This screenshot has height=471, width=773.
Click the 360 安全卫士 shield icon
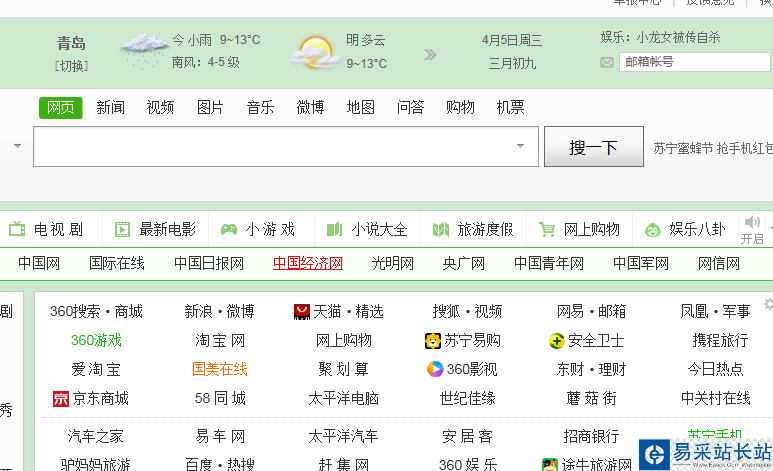pos(557,341)
